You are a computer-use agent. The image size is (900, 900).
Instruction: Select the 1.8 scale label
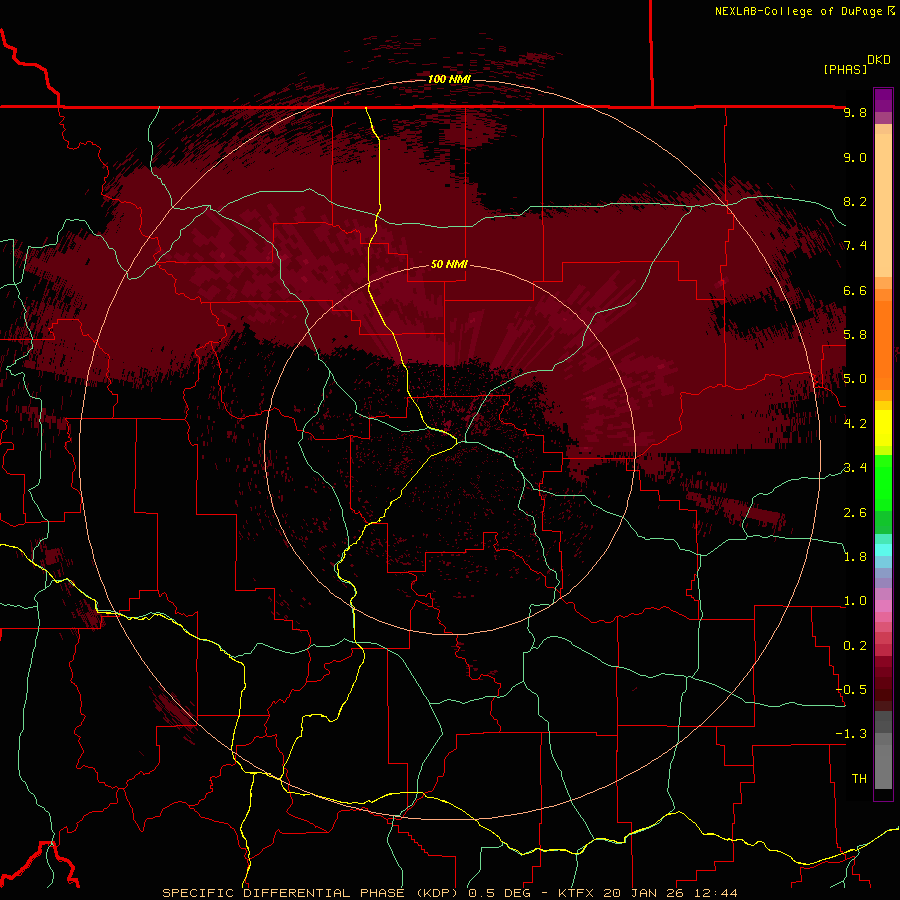coord(855,557)
